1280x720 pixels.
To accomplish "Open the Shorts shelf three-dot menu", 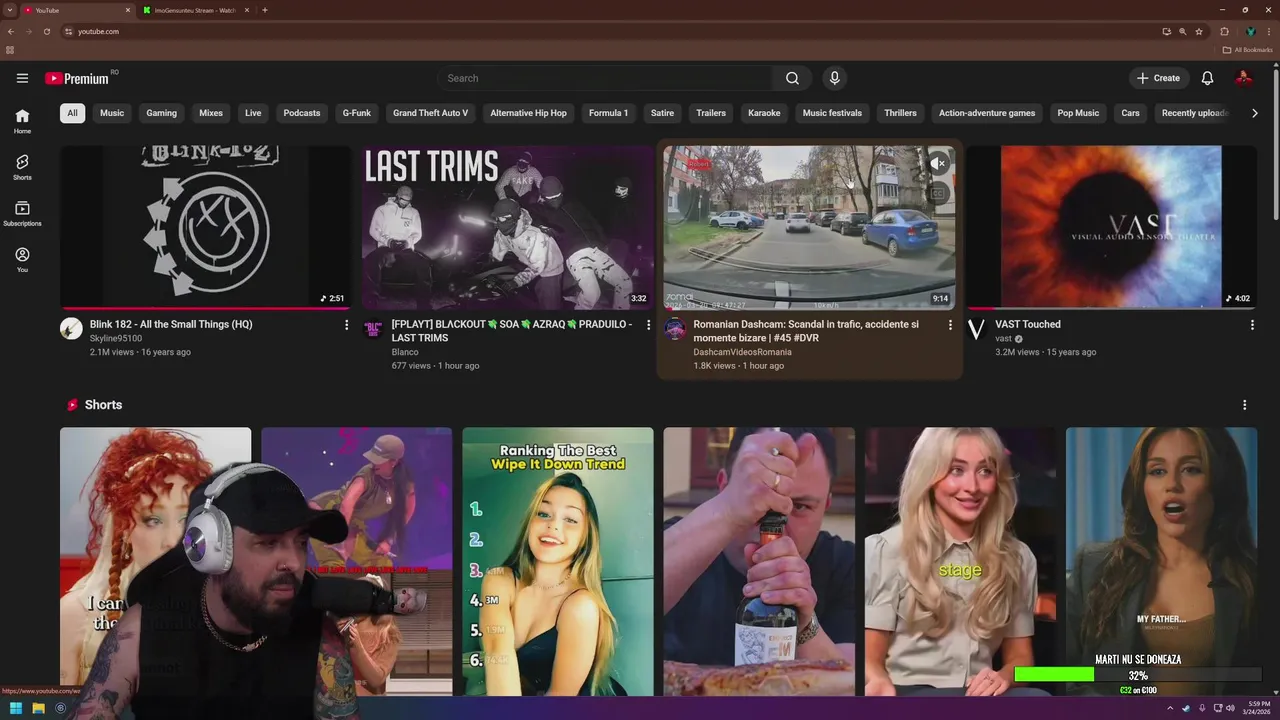I will (1244, 405).
